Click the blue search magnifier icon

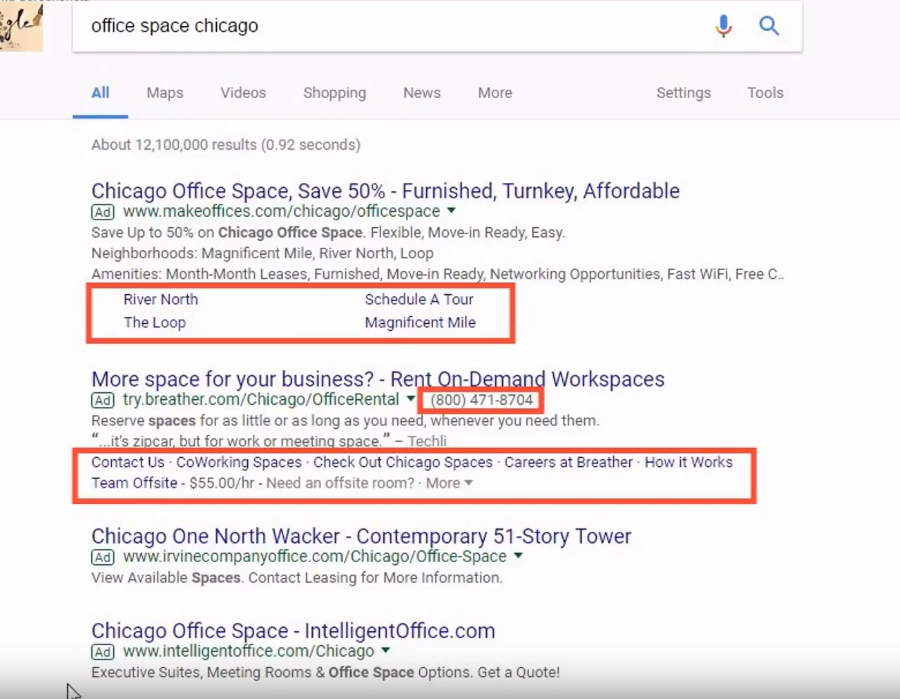[769, 26]
